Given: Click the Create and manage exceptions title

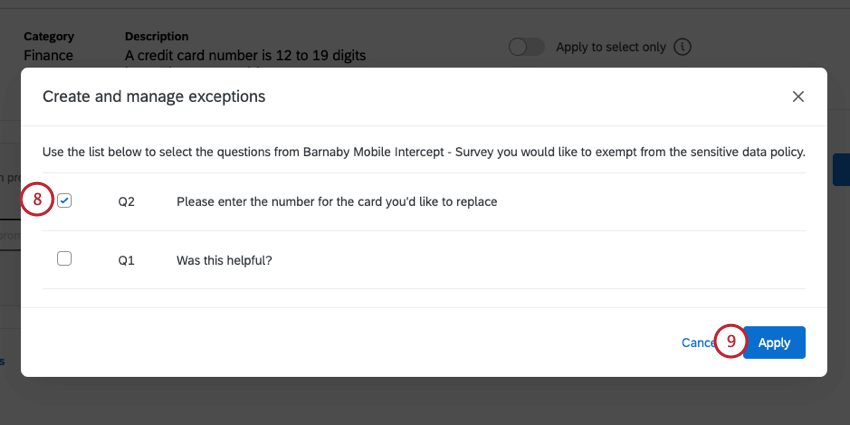Looking at the screenshot, I should click(154, 97).
